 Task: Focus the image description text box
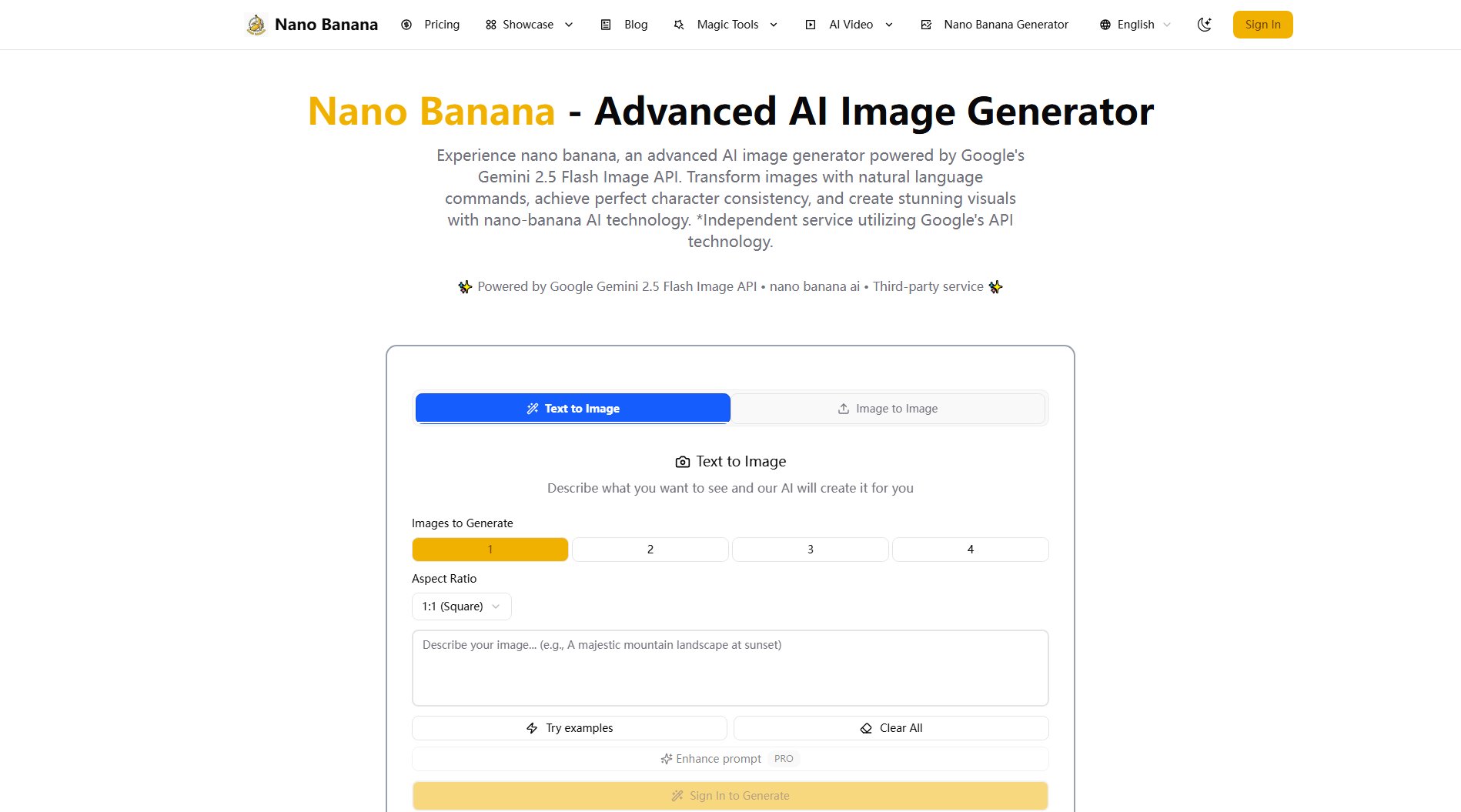coord(730,668)
